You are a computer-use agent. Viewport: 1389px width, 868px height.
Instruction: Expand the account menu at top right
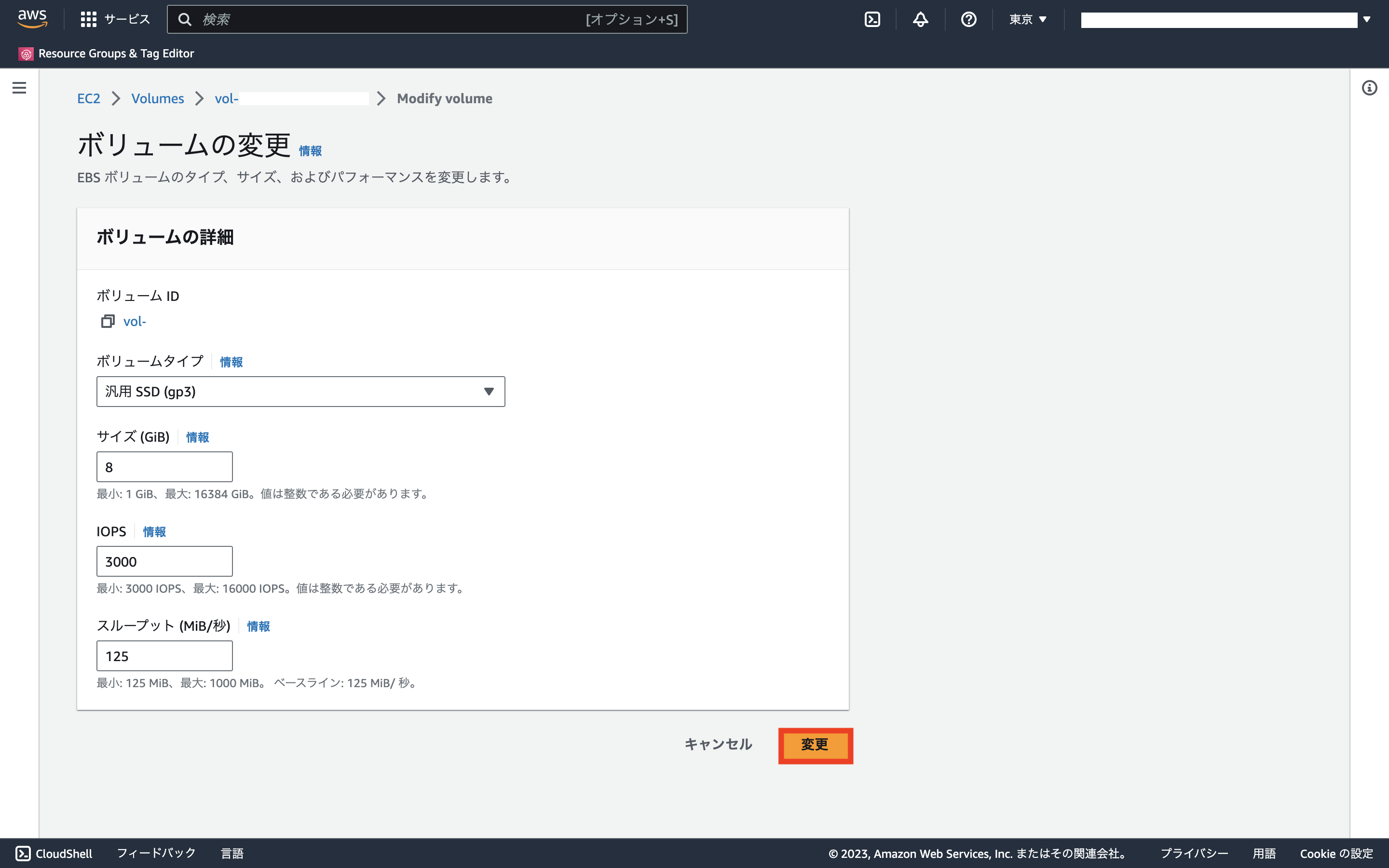click(x=1368, y=19)
